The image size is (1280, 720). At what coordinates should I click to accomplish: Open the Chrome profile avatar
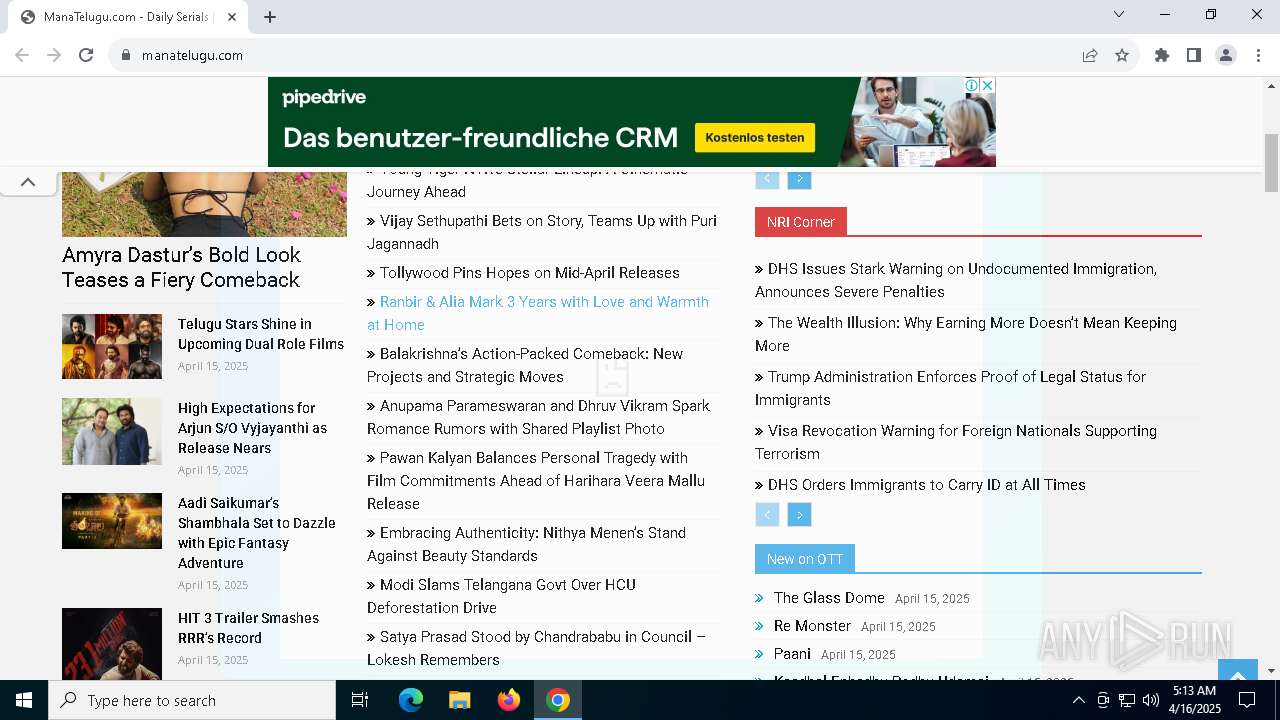(x=1226, y=55)
